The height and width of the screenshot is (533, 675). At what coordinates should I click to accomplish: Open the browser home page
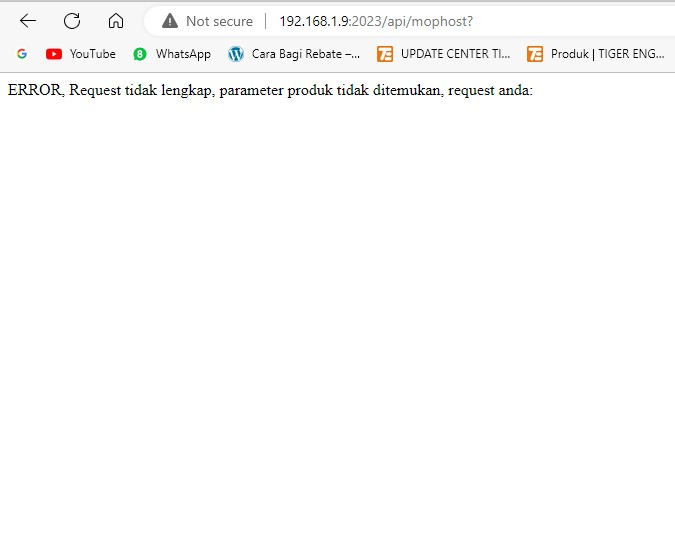[116, 21]
